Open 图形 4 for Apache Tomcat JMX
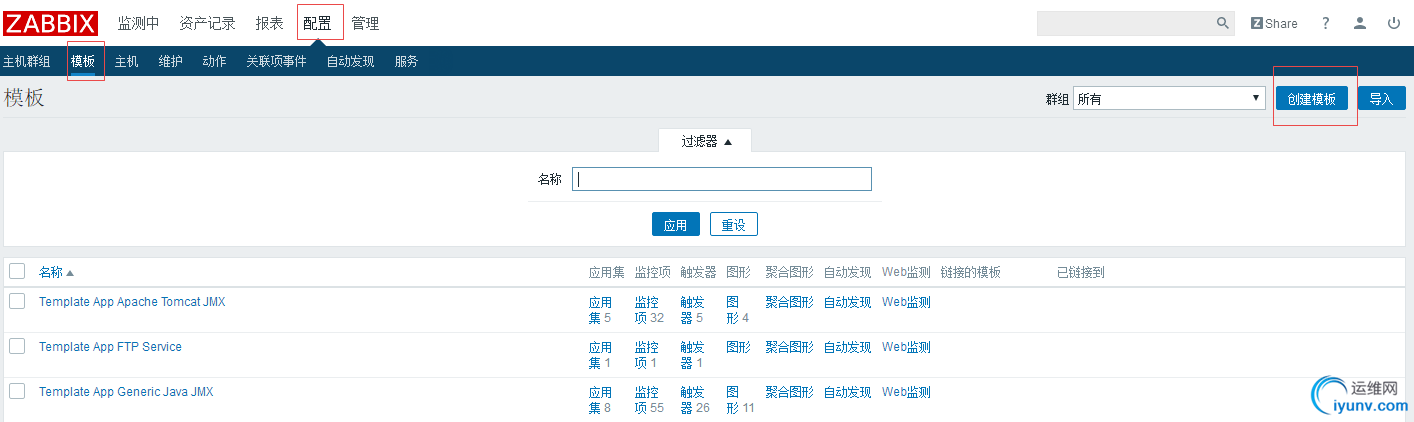This screenshot has height=422, width=1414. point(738,310)
